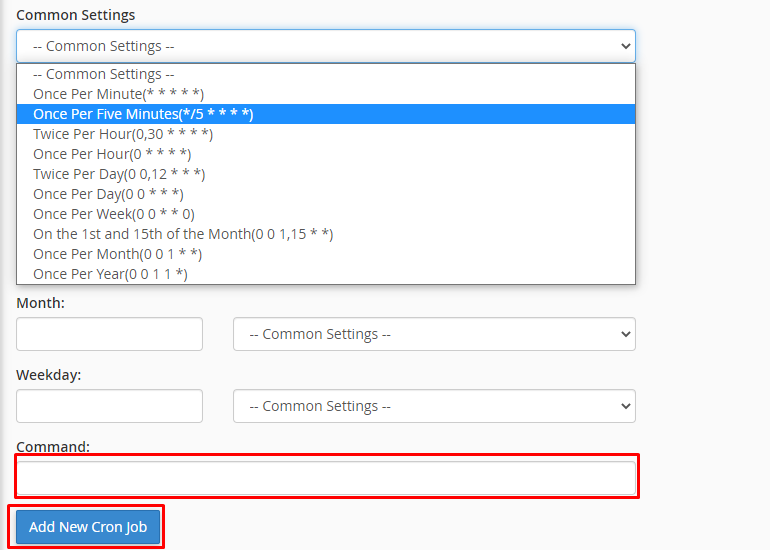This screenshot has width=770, height=550.
Task: Select Once Per Day option
Action: pyautogui.click(x=108, y=194)
